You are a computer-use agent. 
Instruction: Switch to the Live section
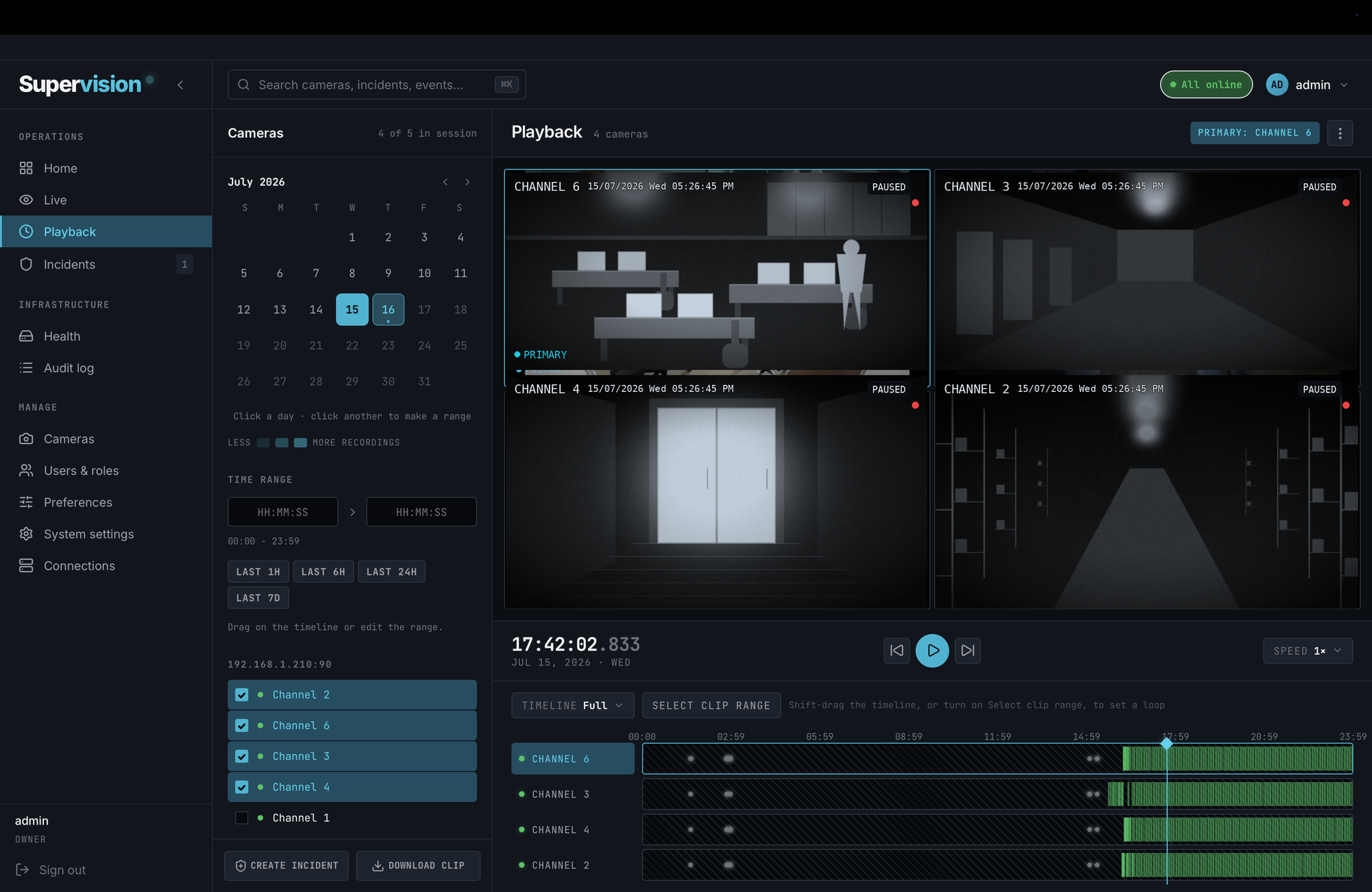click(106, 200)
